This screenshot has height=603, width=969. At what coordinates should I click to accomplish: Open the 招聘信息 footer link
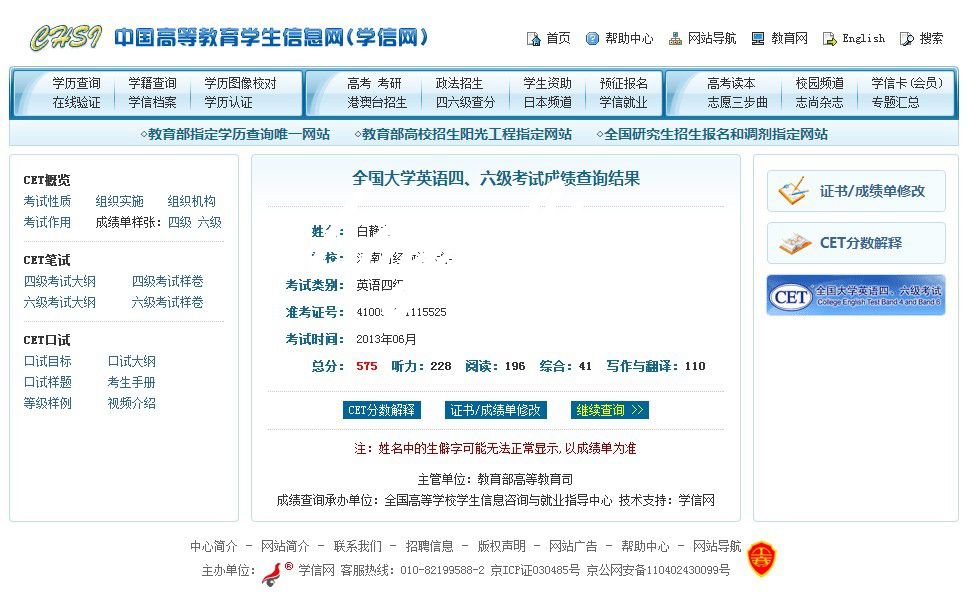[x=429, y=546]
